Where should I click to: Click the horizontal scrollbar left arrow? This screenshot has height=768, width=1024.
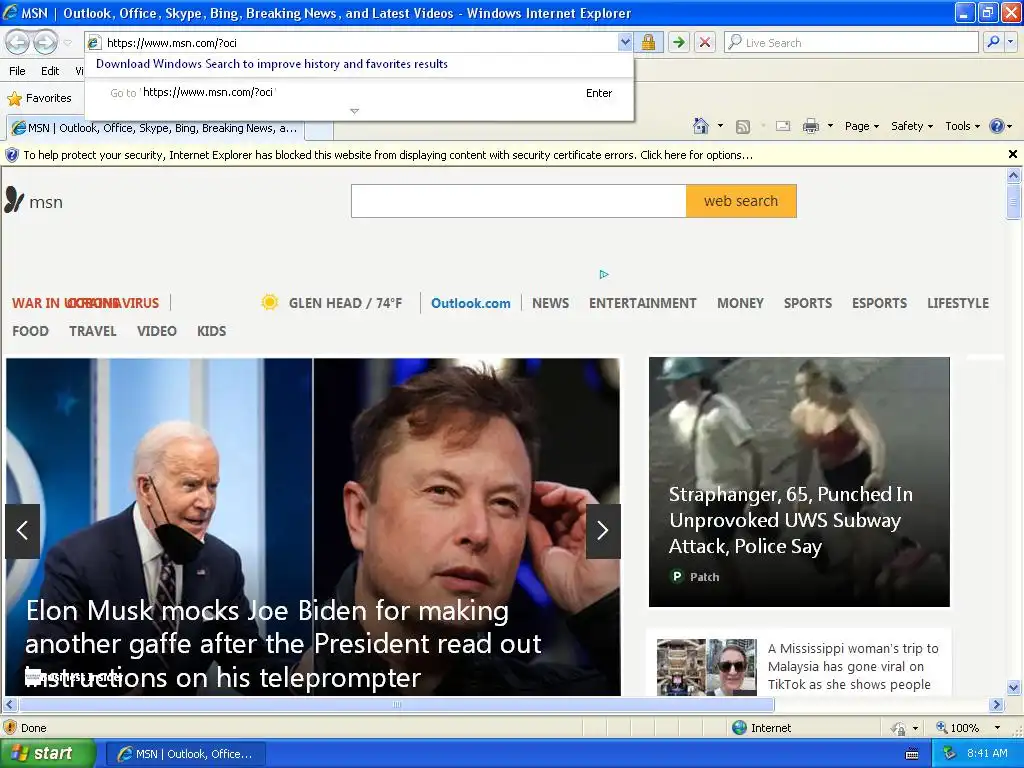click(9, 705)
